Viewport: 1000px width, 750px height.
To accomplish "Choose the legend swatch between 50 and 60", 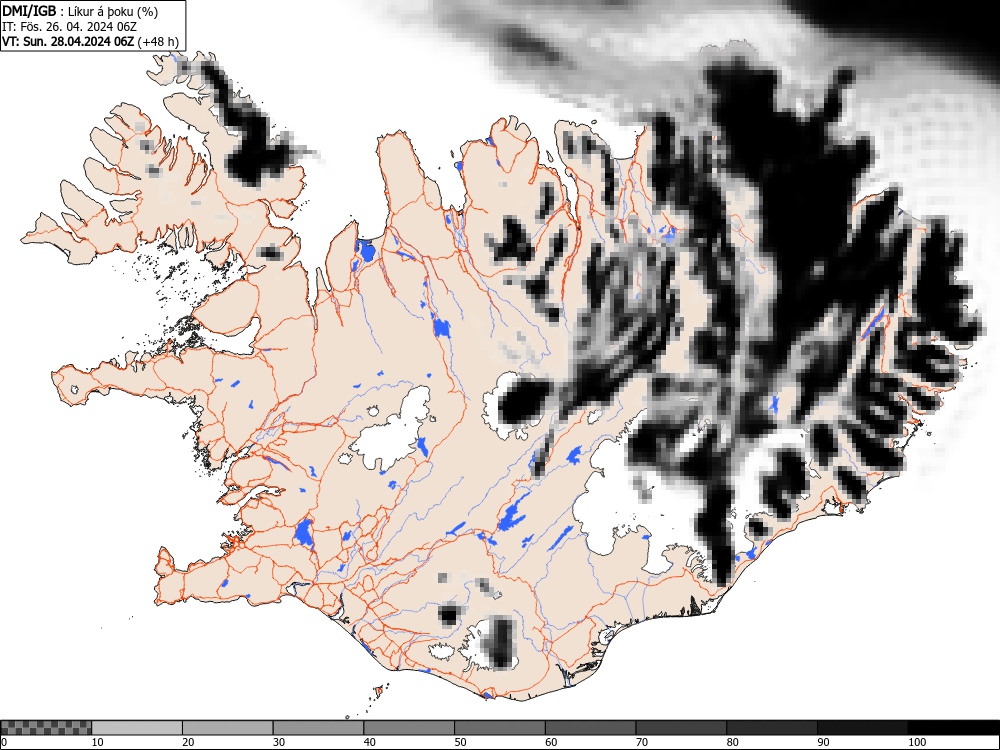I will pos(499,728).
